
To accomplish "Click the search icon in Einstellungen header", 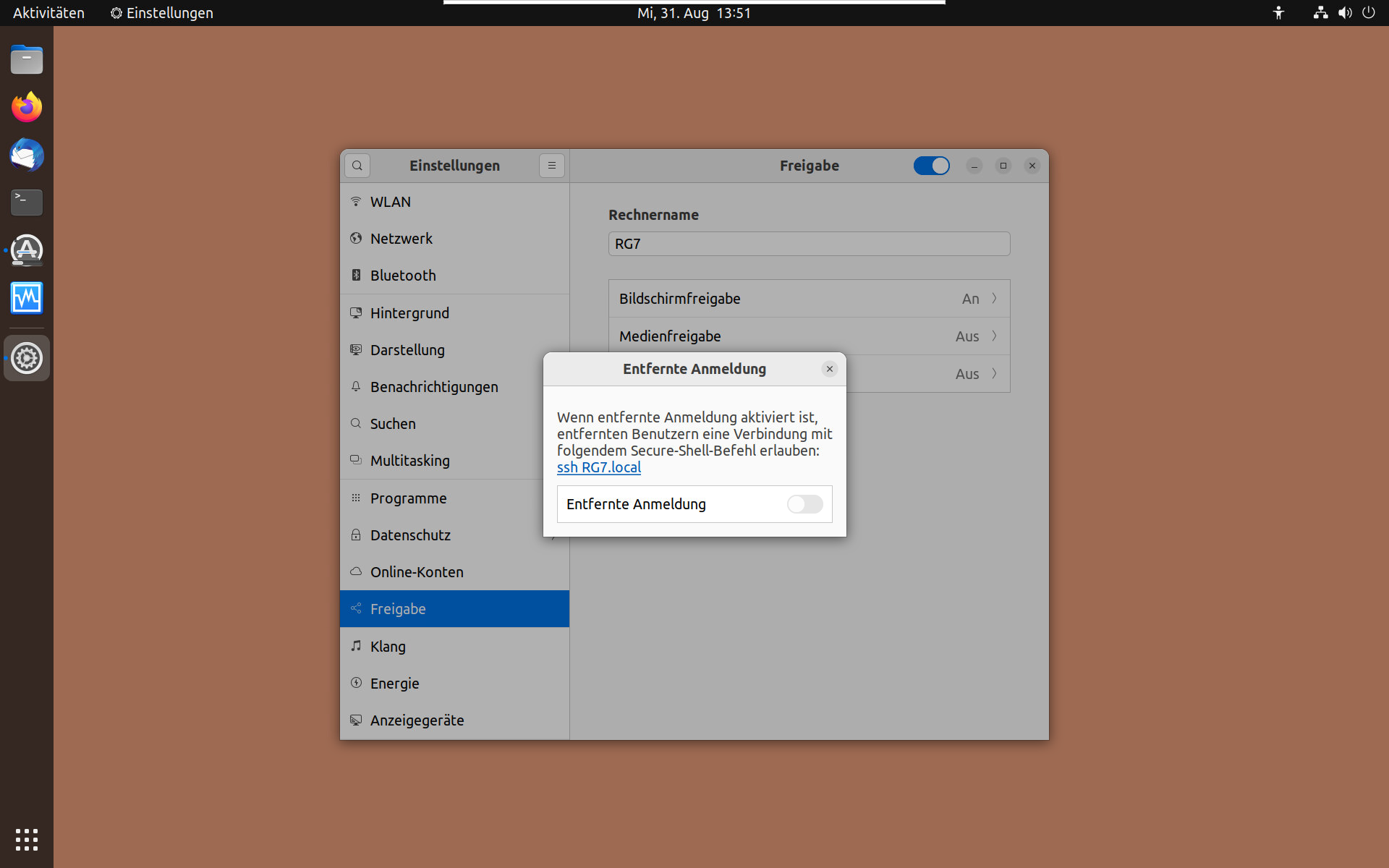I will [x=357, y=166].
